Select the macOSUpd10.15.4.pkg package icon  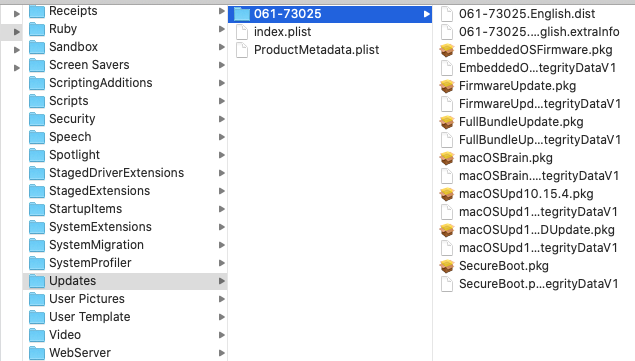tap(447, 194)
